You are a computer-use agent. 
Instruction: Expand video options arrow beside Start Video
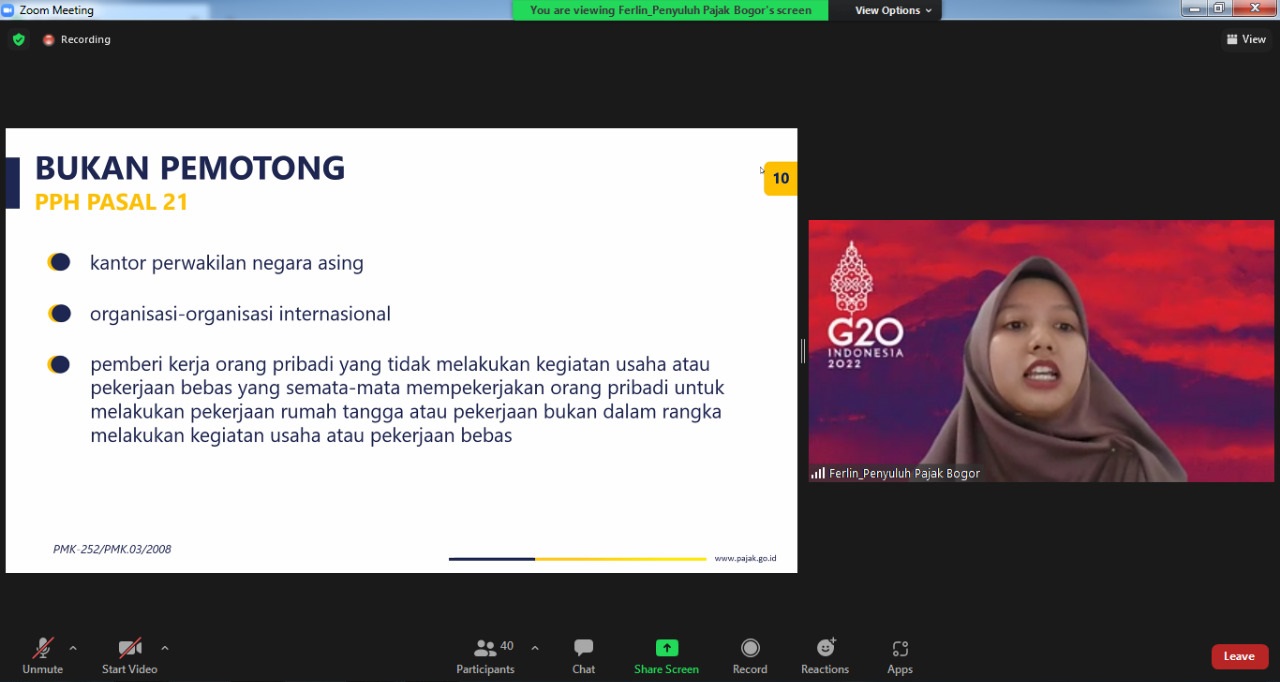tap(165, 648)
